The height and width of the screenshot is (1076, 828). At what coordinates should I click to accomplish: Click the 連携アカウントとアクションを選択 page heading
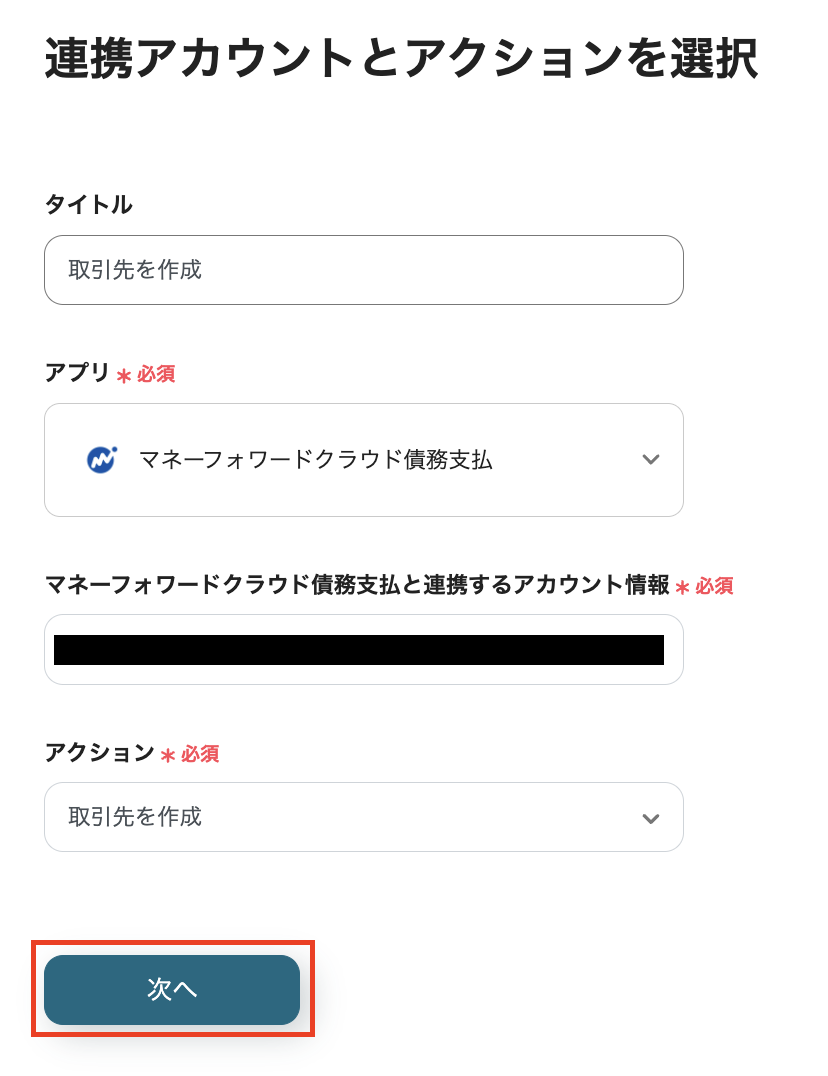click(401, 60)
